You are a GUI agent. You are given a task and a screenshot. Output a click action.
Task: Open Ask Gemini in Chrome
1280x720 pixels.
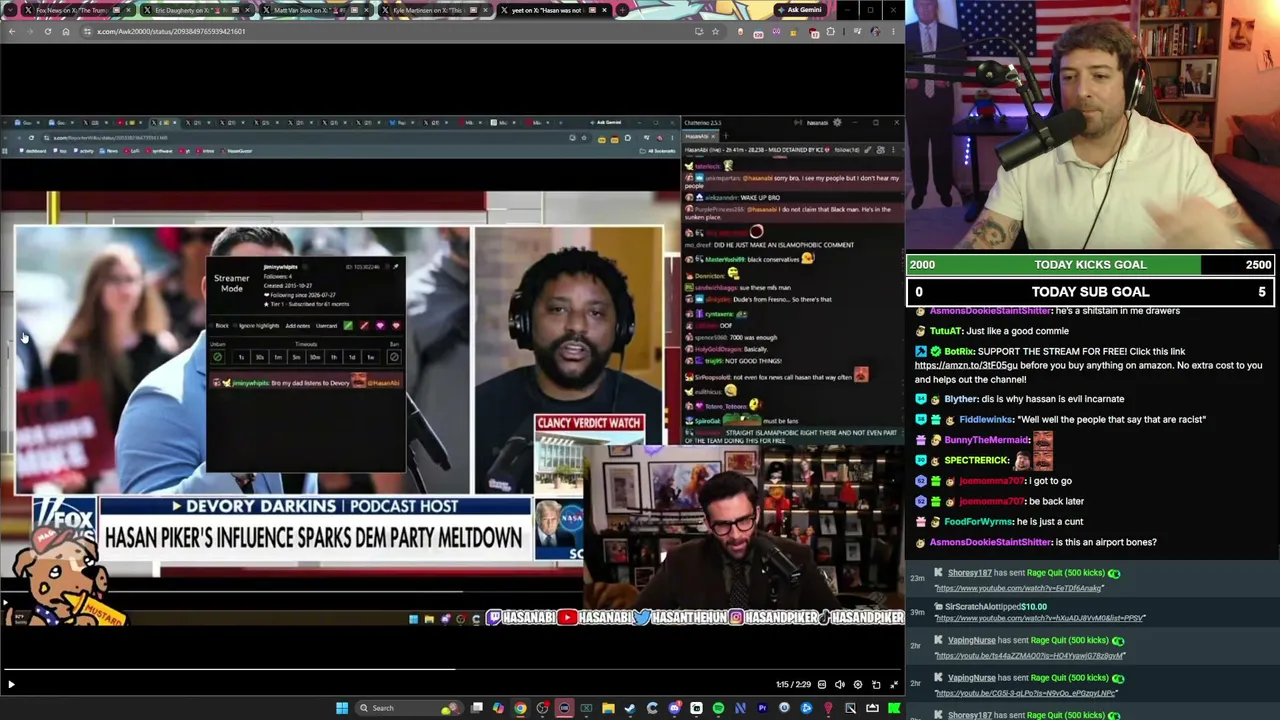799,10
